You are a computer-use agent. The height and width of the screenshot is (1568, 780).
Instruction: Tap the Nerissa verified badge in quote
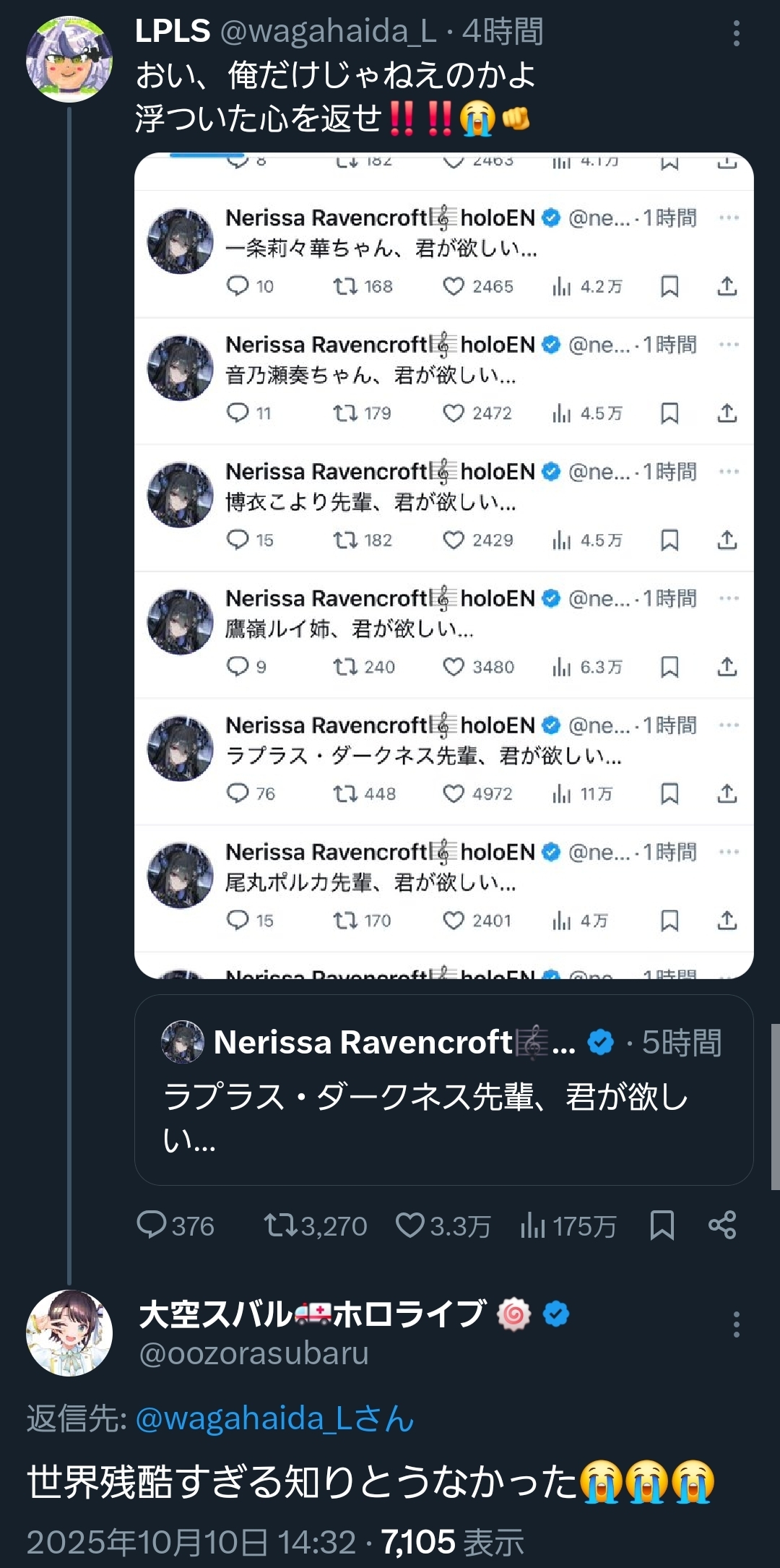click(601, 1042)
